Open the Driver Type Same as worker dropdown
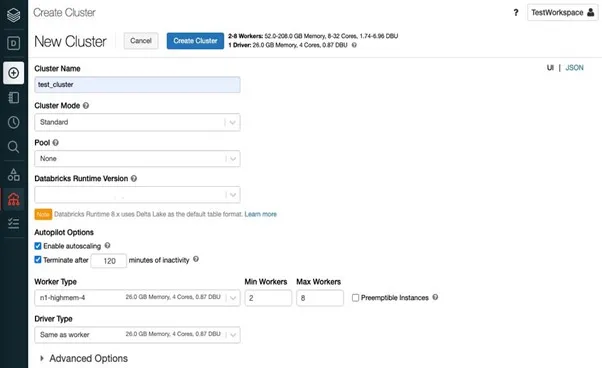This screenshot has width=602, height=368. tap(137, 335)
